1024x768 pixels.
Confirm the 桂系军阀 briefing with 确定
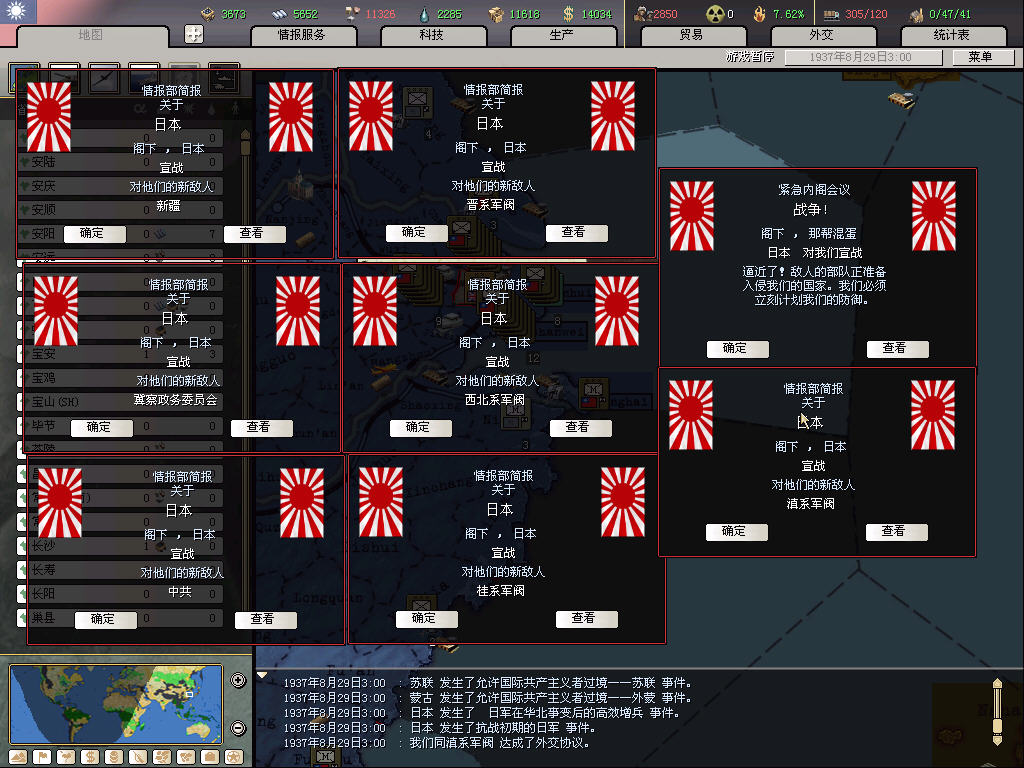pos(424,618)
